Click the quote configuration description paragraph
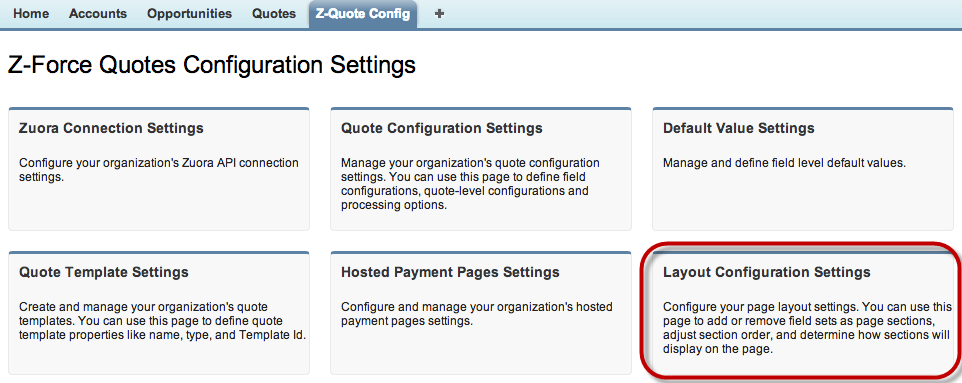The image size is (962, 383). (x=470, y=184)
